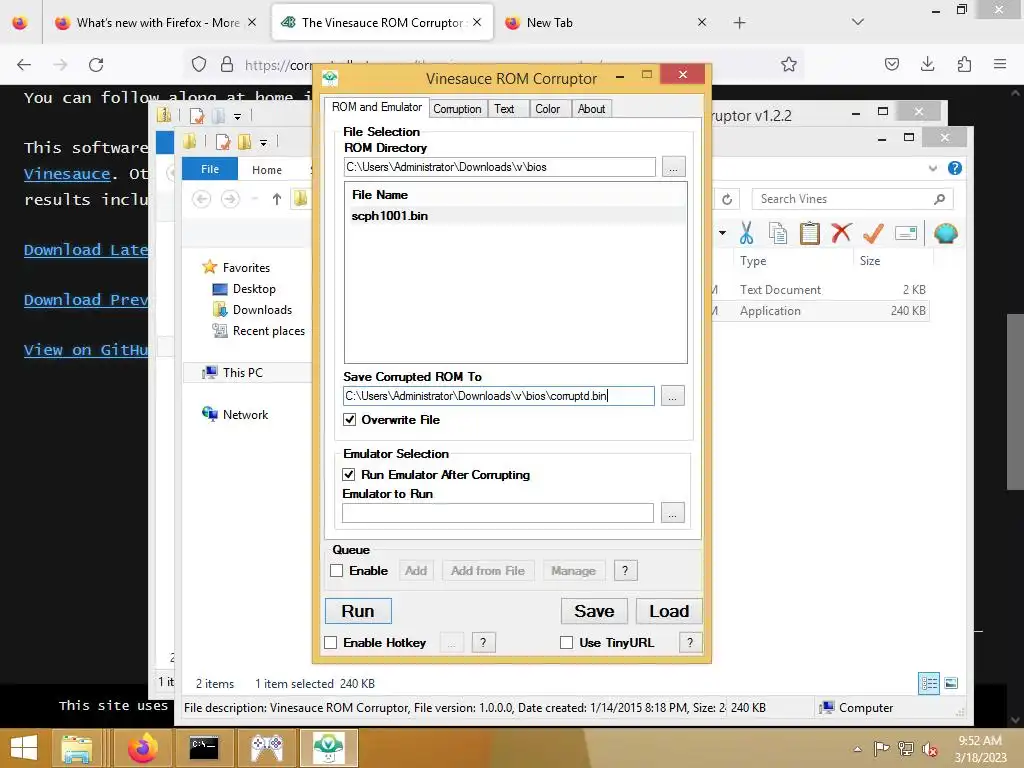
Task: Click the red X Delete icon in Explorer
Action: [841, 232]
